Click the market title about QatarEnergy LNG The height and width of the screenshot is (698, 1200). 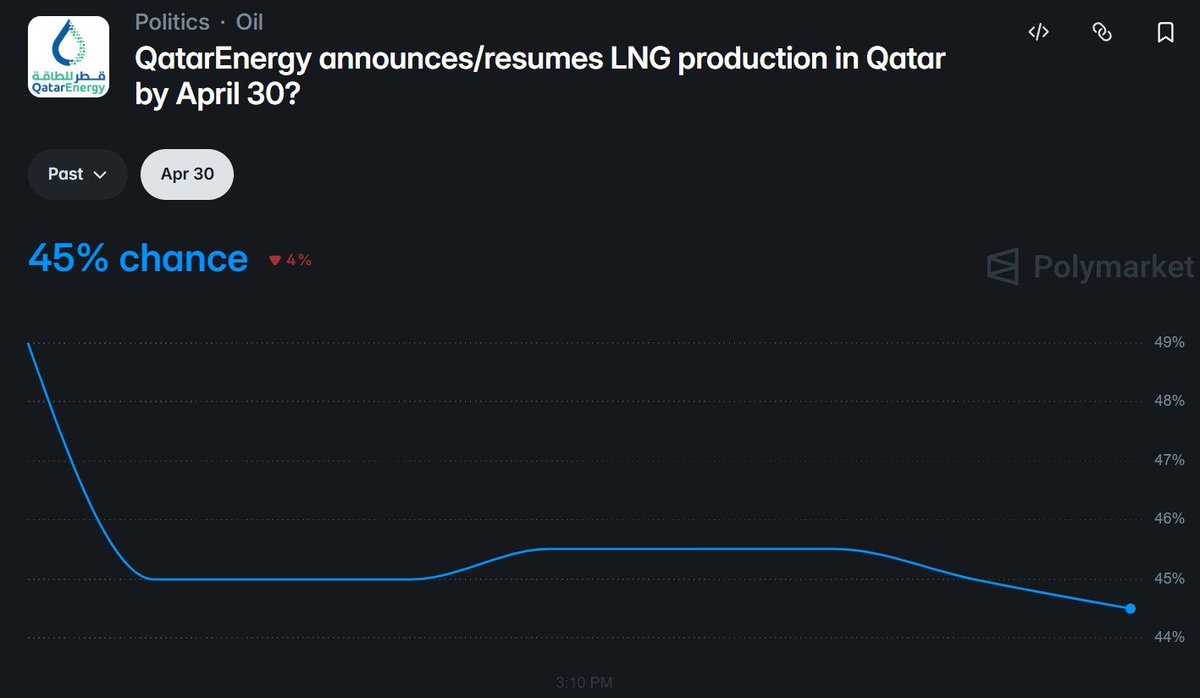pyautogui.click(x=540, y=74)
